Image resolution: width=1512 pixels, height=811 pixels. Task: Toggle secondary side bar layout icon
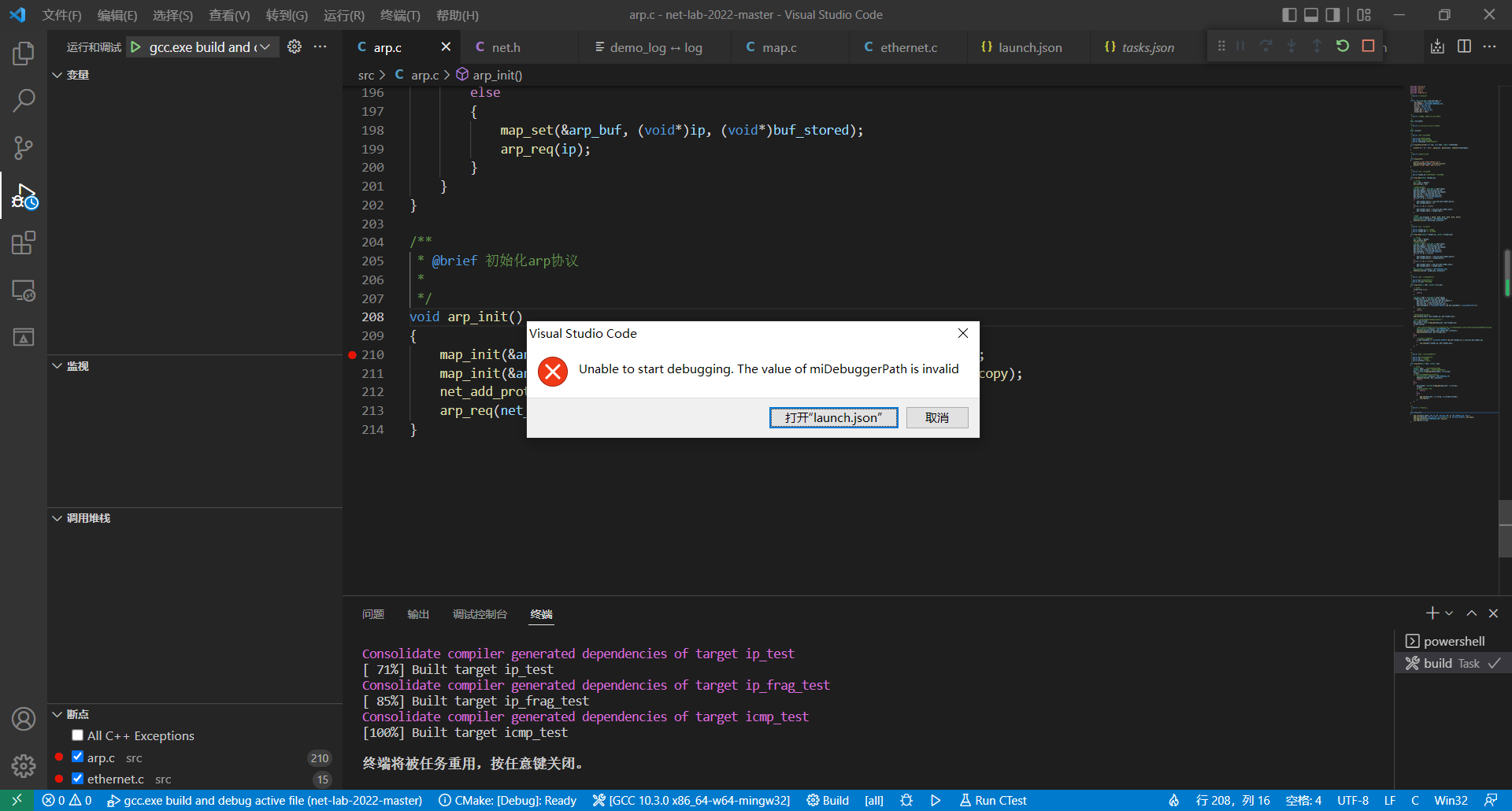[1332, 15]
